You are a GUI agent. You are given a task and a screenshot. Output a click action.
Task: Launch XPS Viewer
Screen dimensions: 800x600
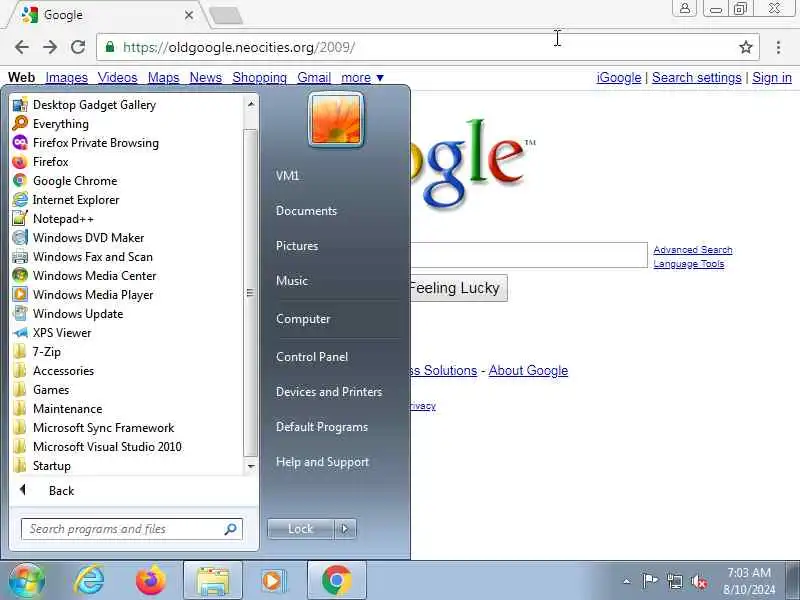[20, 333]
